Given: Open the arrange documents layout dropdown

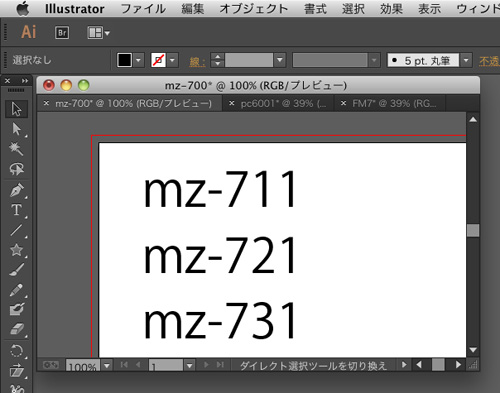Looking at the screenshot, I should point(99,33).
